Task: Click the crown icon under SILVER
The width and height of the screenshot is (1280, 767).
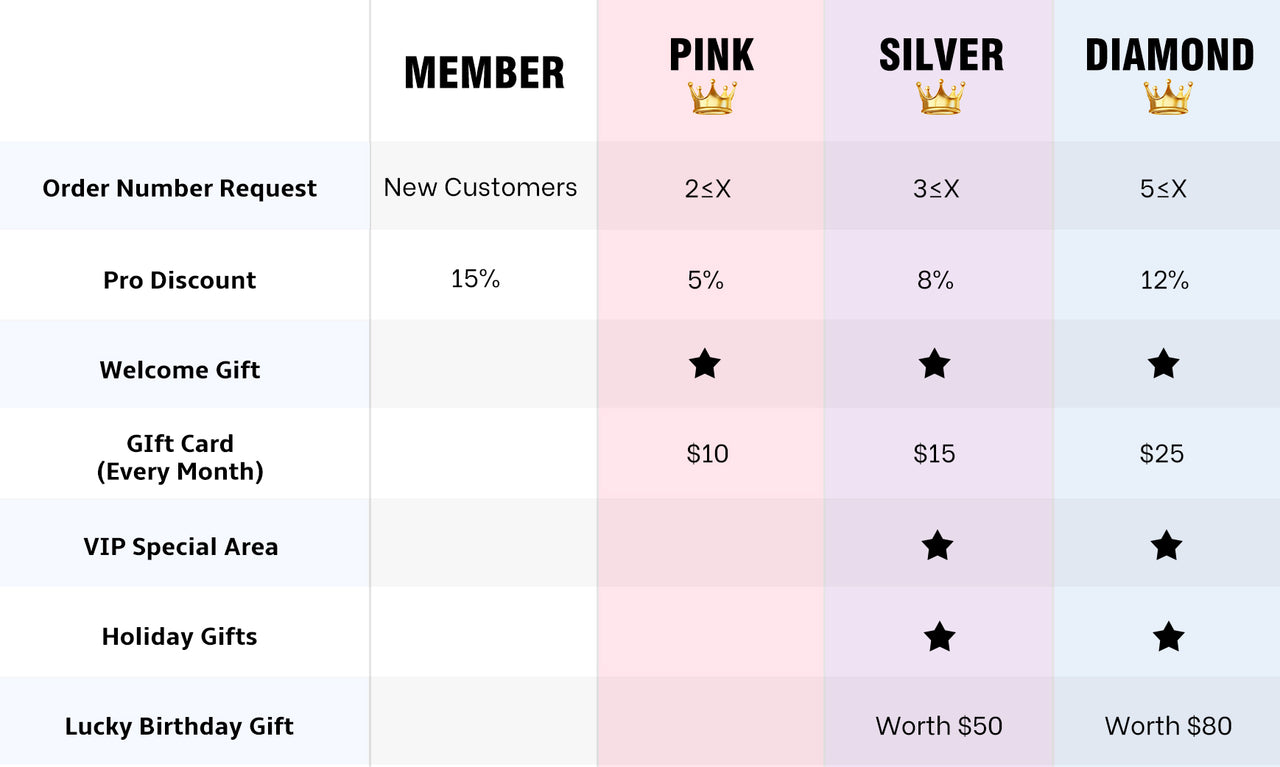Action: tap(941, 97)
